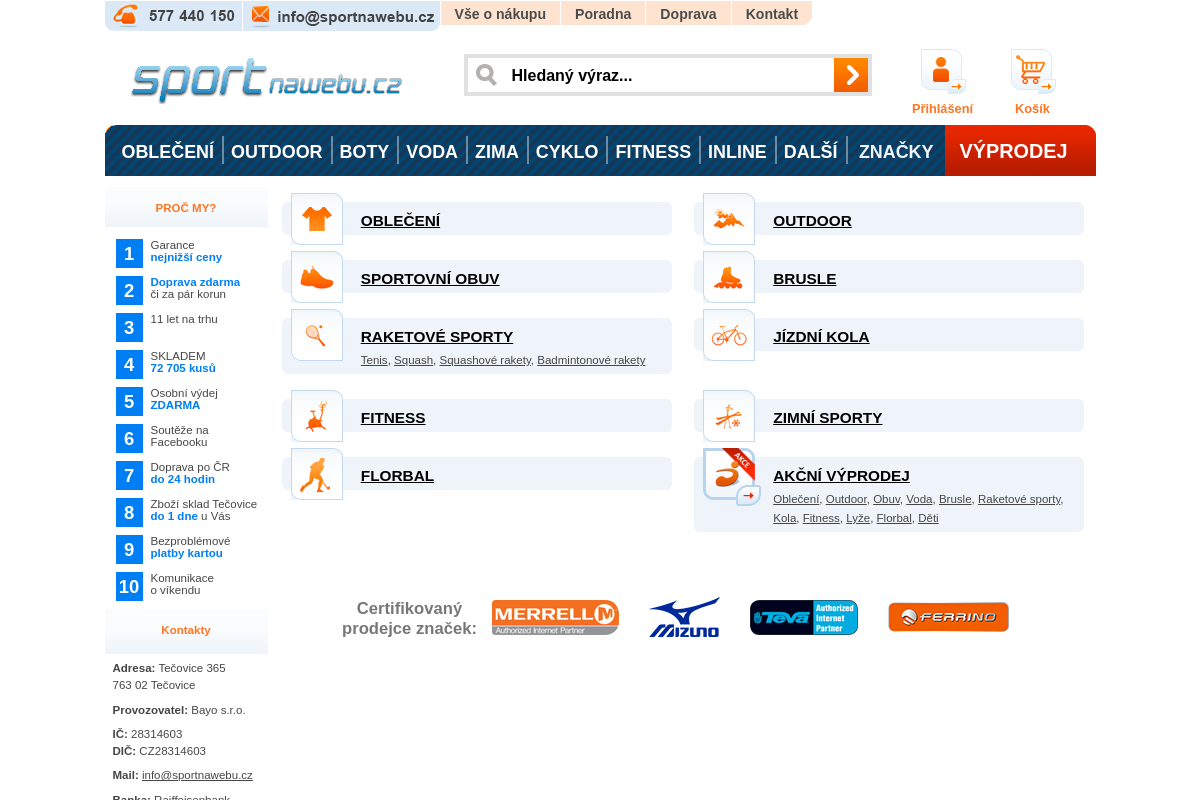Click the orange t-shirt Oblečení icon

click(x=317, y=219)
